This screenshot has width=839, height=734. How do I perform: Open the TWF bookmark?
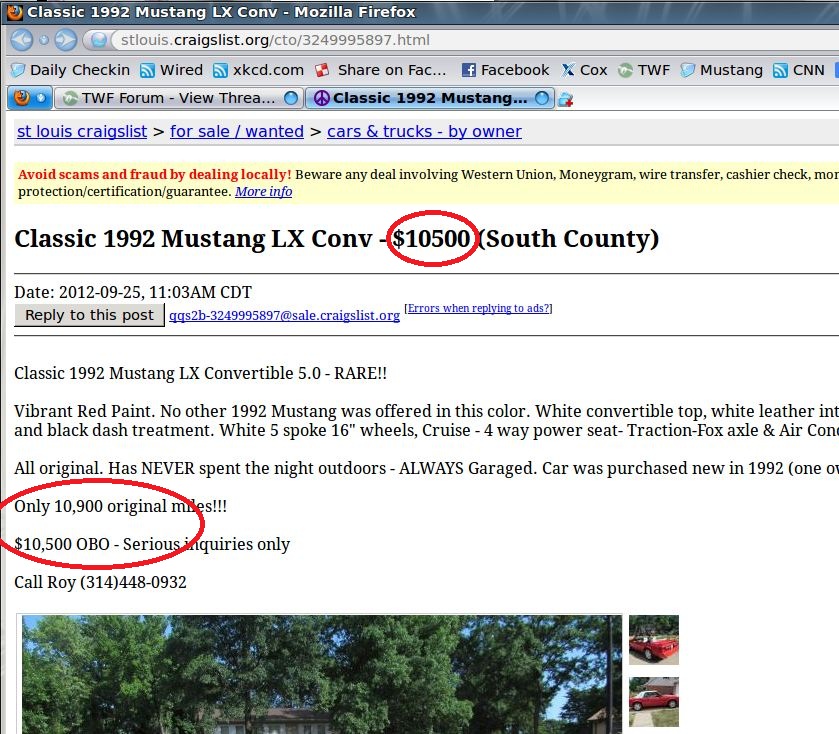644,70
